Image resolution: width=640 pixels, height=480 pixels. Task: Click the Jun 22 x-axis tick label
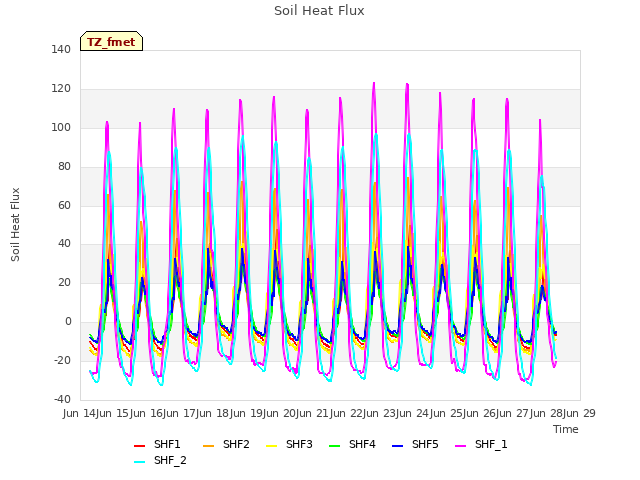click(x=347, y=413)
